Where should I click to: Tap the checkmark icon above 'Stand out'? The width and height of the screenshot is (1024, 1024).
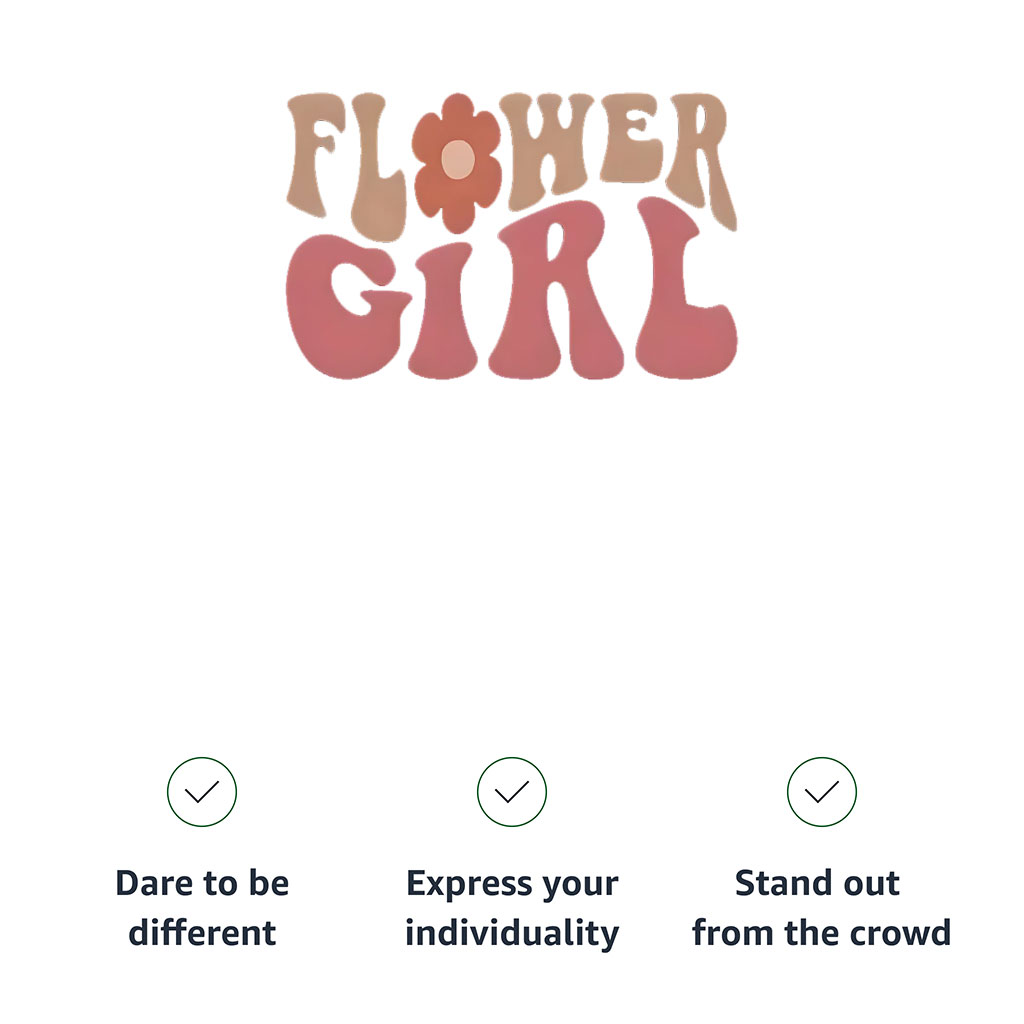point(822,792)
